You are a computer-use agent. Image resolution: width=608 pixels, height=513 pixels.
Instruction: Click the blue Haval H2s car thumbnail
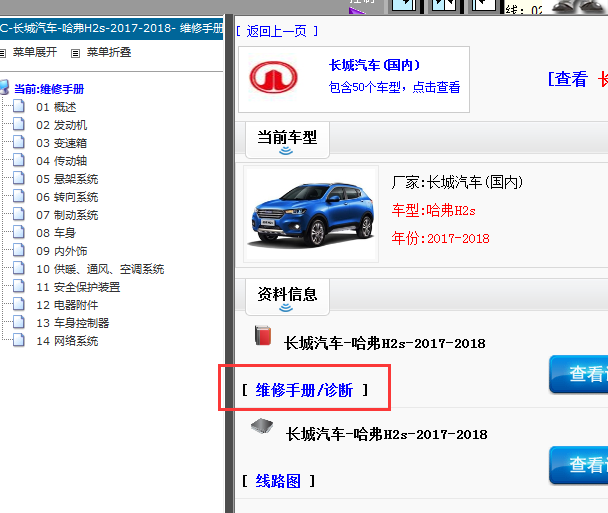(311, 214)
